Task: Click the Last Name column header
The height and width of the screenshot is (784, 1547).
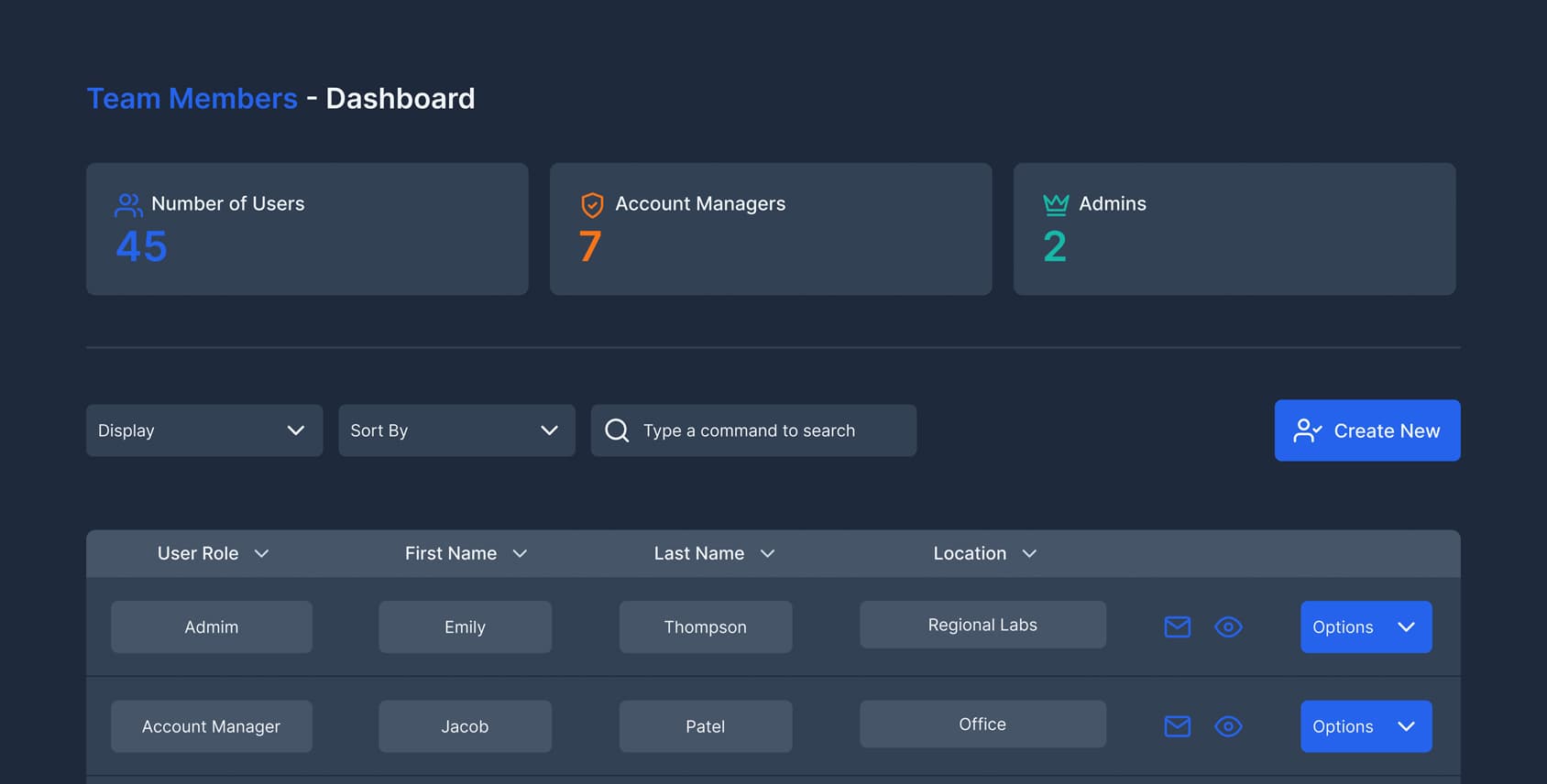Action: click(714, 553)
